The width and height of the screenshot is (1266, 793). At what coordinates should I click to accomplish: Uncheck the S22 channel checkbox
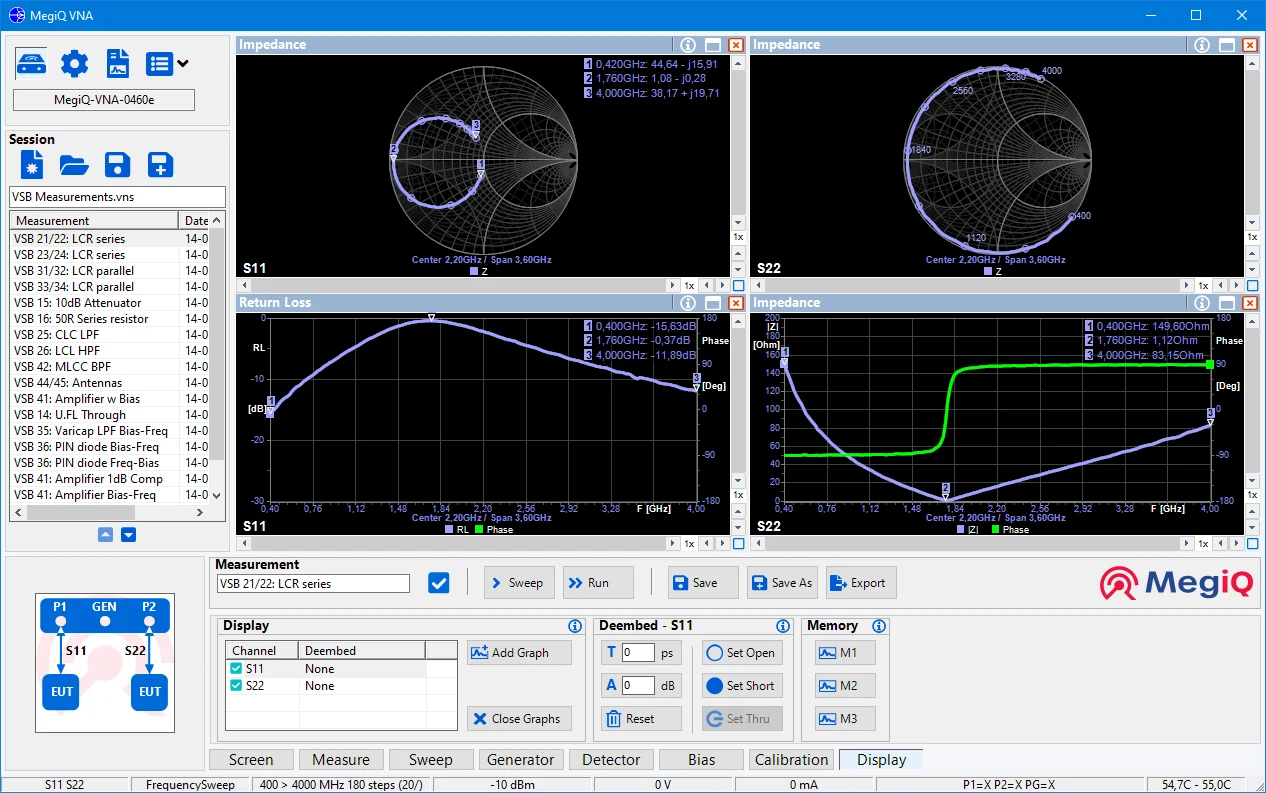point(236,686)
